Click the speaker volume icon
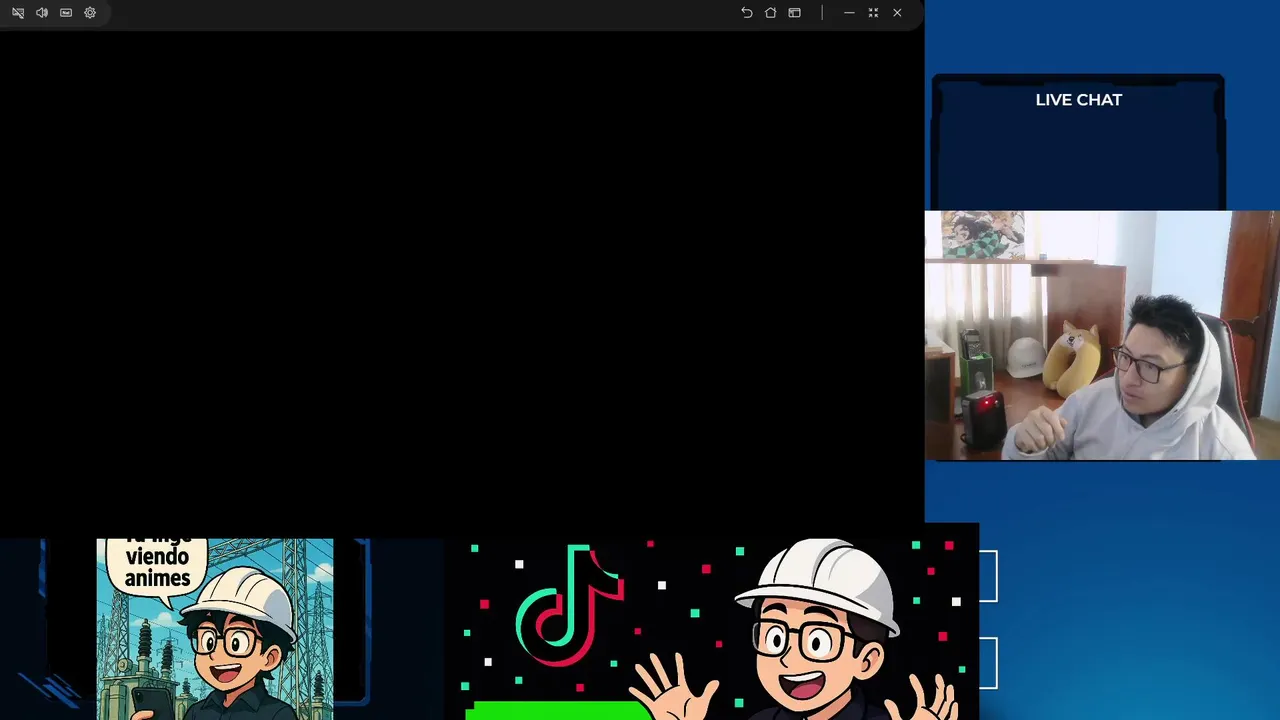Image resolution: width=1280 pixels, height=720 pixels. [x=42, y=13]
